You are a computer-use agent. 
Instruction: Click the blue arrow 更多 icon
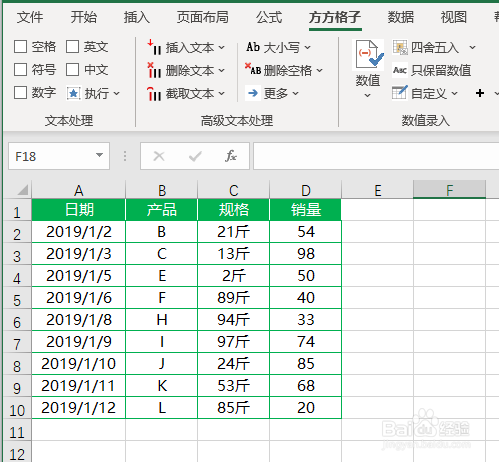coord(253,93)
